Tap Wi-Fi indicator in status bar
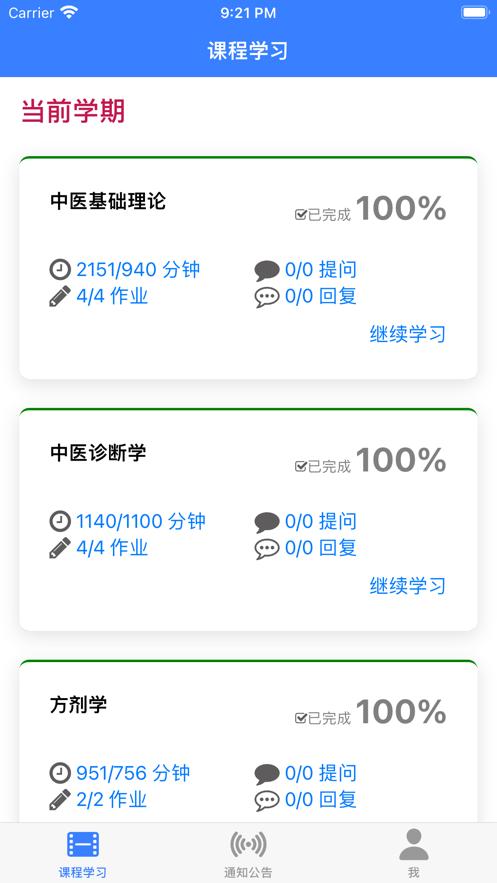The width and height of the screenshot is (497, 883). pyautogui.click(x=69, y=12)
